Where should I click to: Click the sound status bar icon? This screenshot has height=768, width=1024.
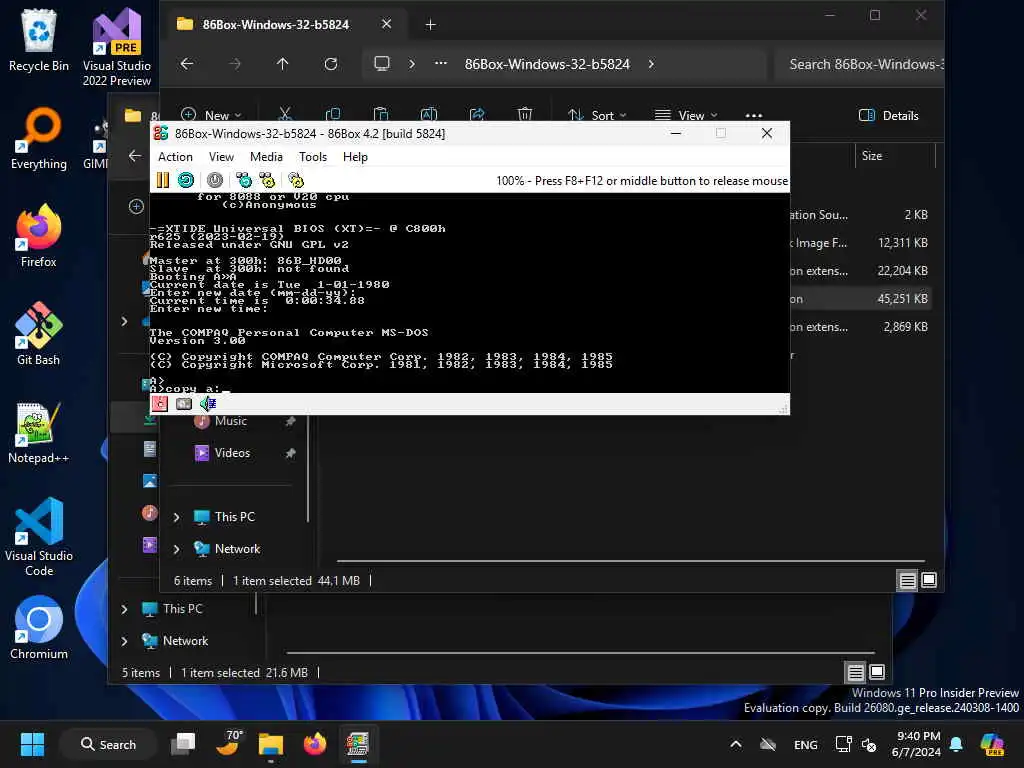click(208, 404)
